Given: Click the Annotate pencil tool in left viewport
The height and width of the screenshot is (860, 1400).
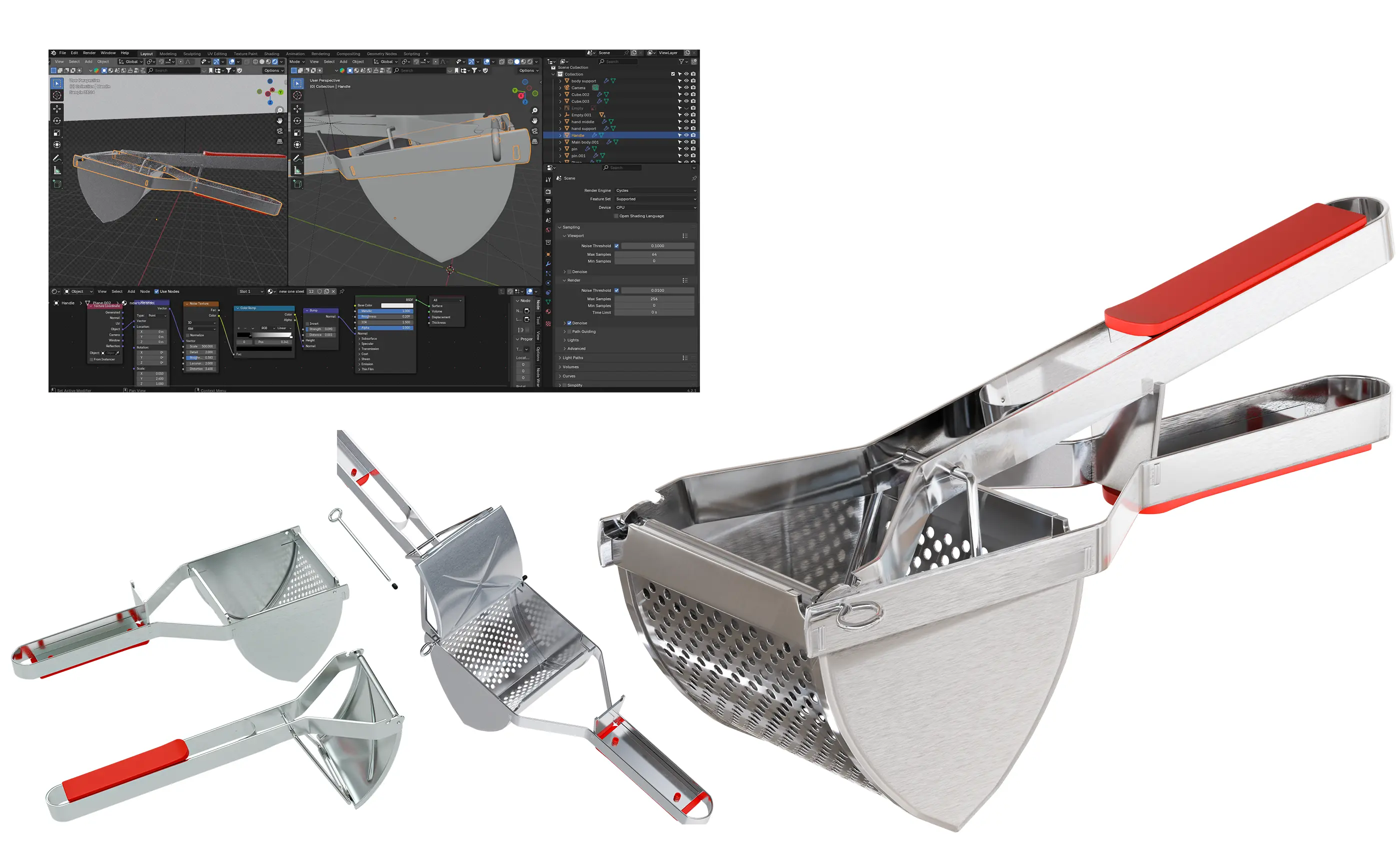Looking at the screenshot, I should click(57, 158).
